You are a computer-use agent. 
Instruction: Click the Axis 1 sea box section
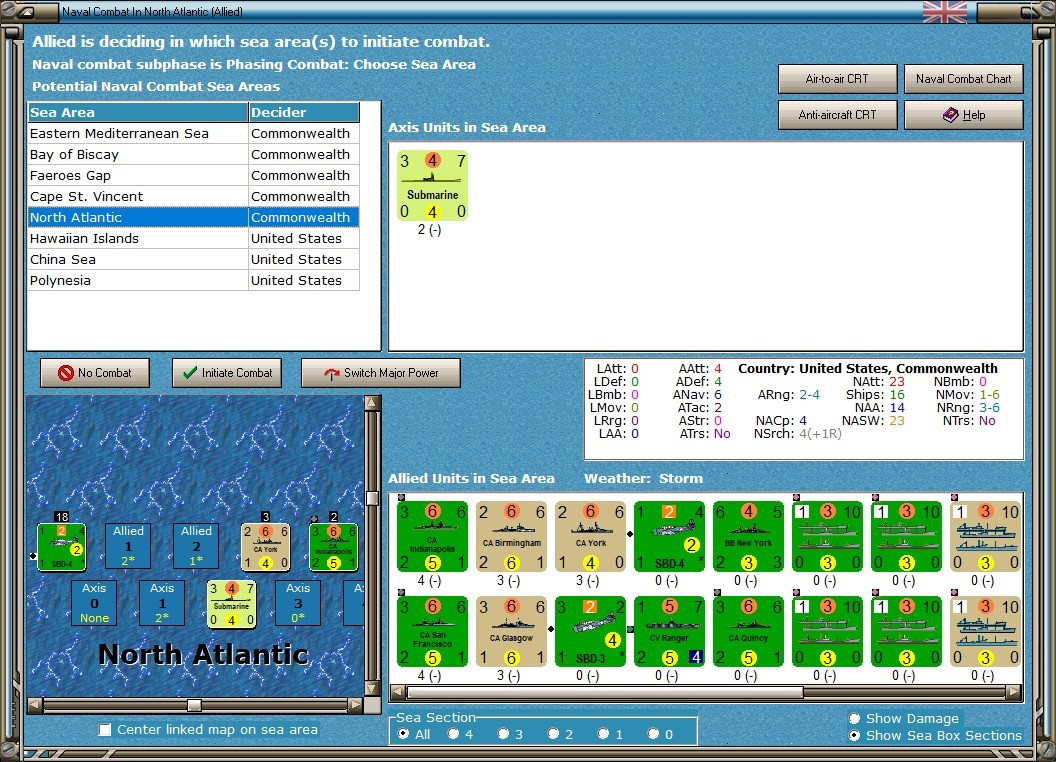point(162,603)
